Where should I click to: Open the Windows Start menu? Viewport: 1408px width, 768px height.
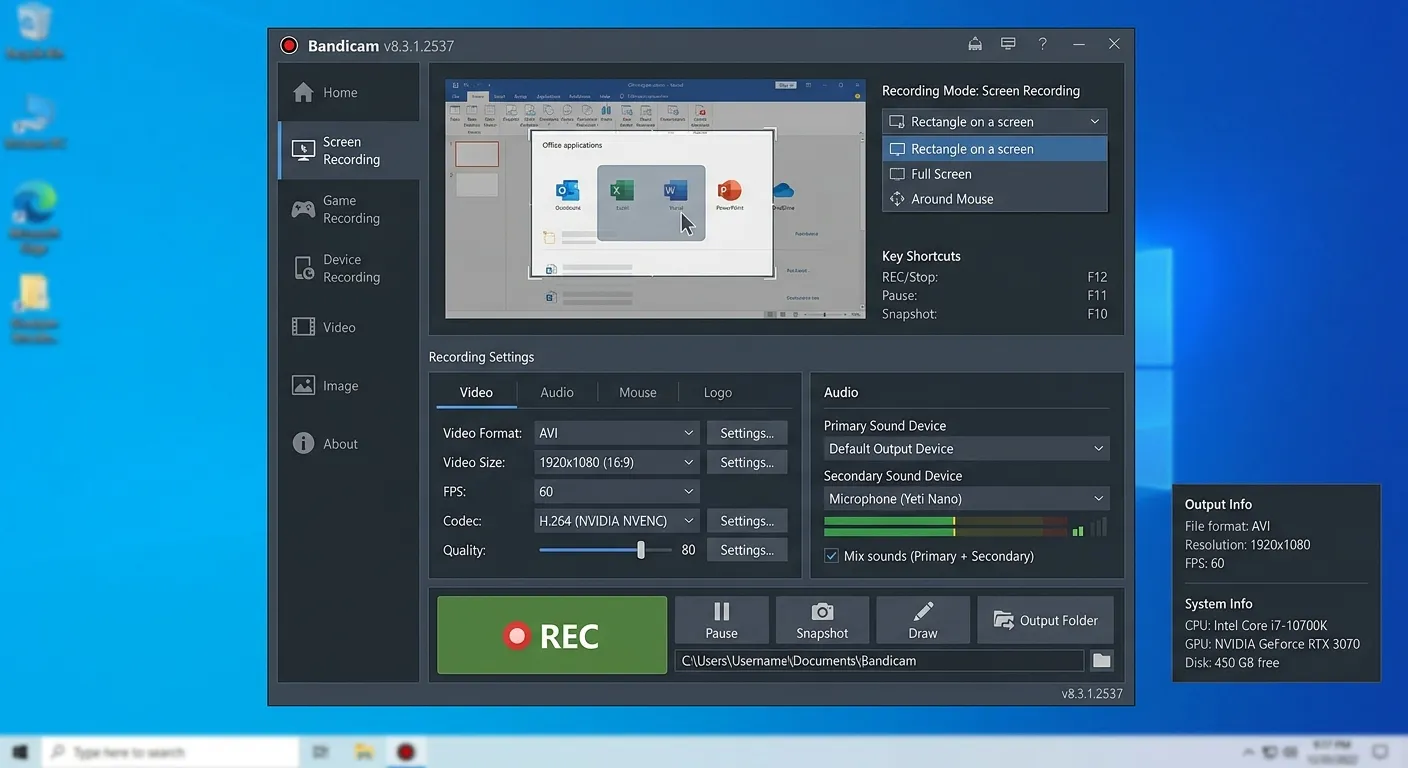pos(20,752)
